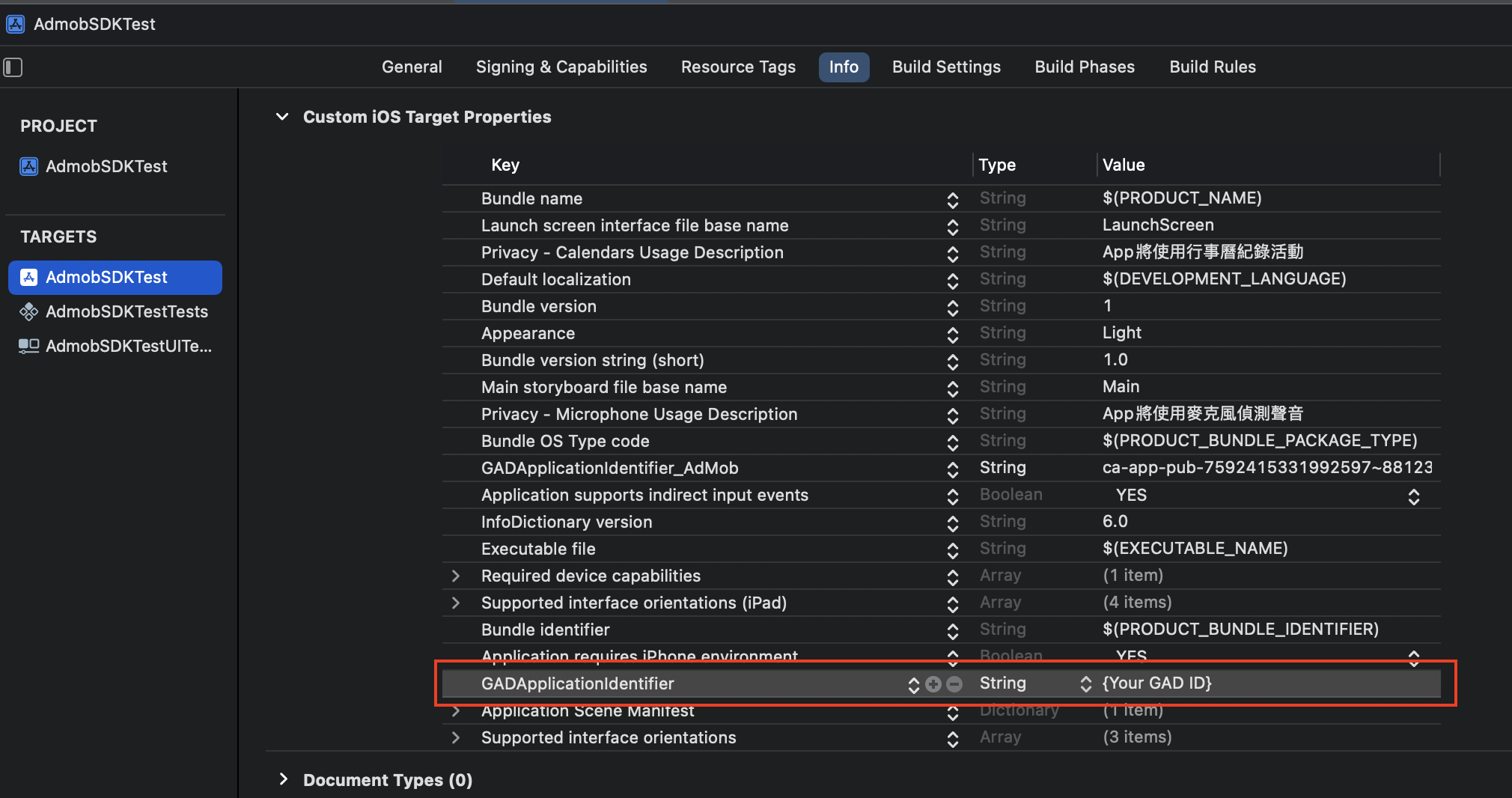The image size is (1512, 798).
Task: Select the AdmobSDKTestUITests target
Action: click(115, 346)
